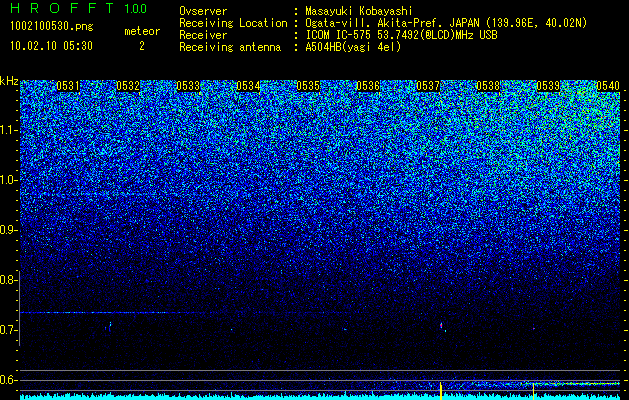Click the HROFFT program title
Viewport: 629px width, 400px height.
(62, 8)
